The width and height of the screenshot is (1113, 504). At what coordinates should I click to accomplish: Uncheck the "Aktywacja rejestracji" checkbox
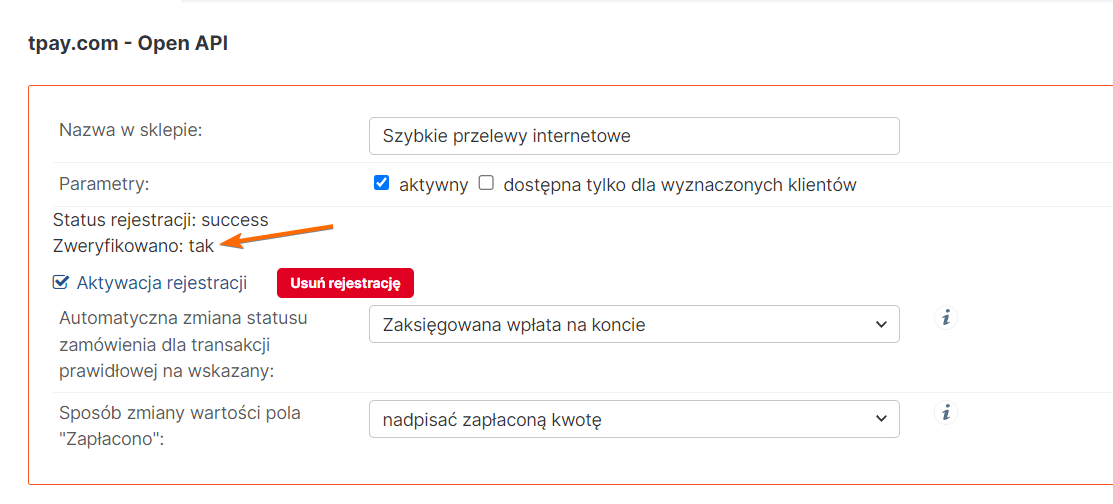point(60,283)
